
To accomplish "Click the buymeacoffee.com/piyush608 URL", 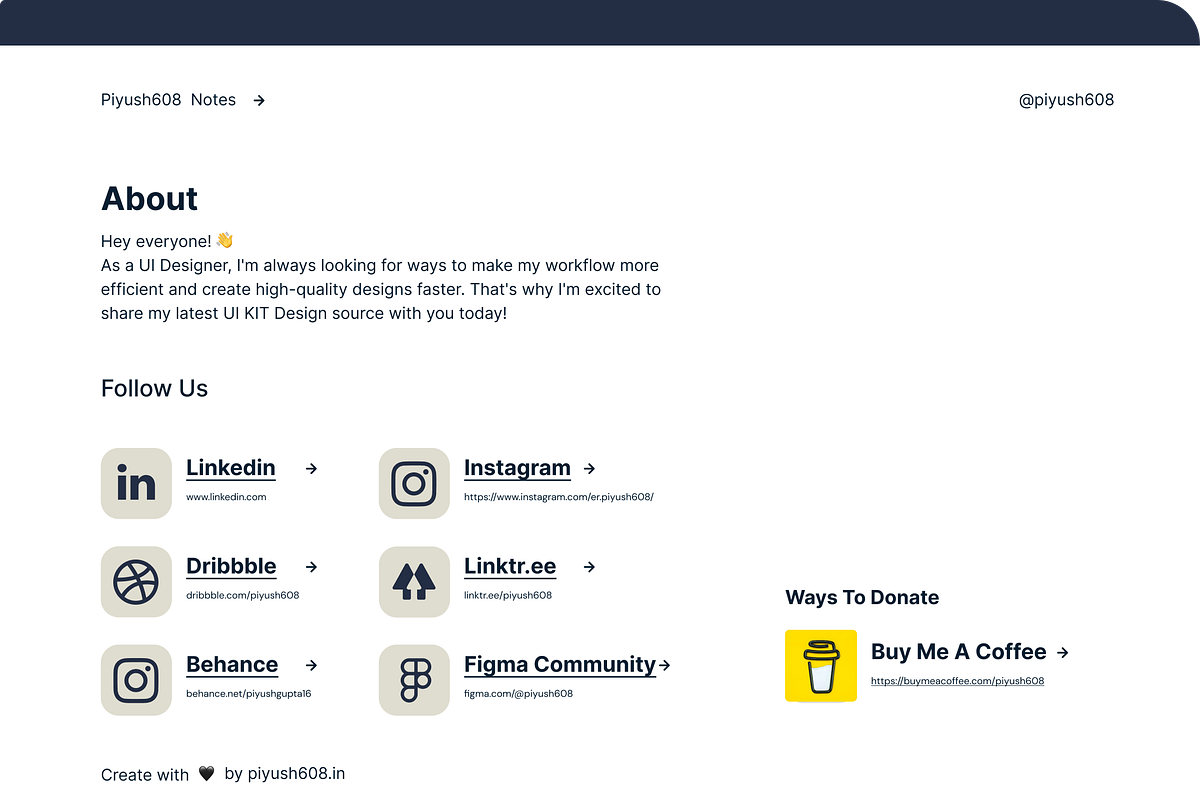I will [x=957, y=681].
